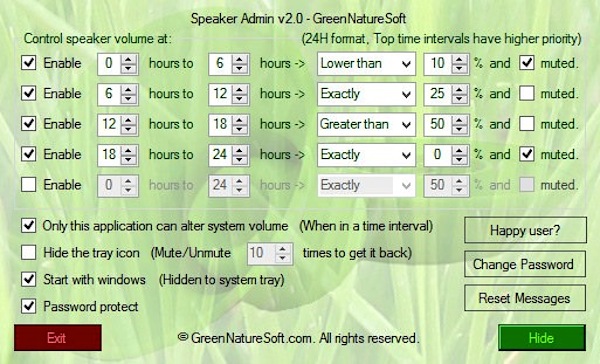This screenshot has height=364, width=600.
Task: Enable the fifth time interval row
Action: pos(29,184)
